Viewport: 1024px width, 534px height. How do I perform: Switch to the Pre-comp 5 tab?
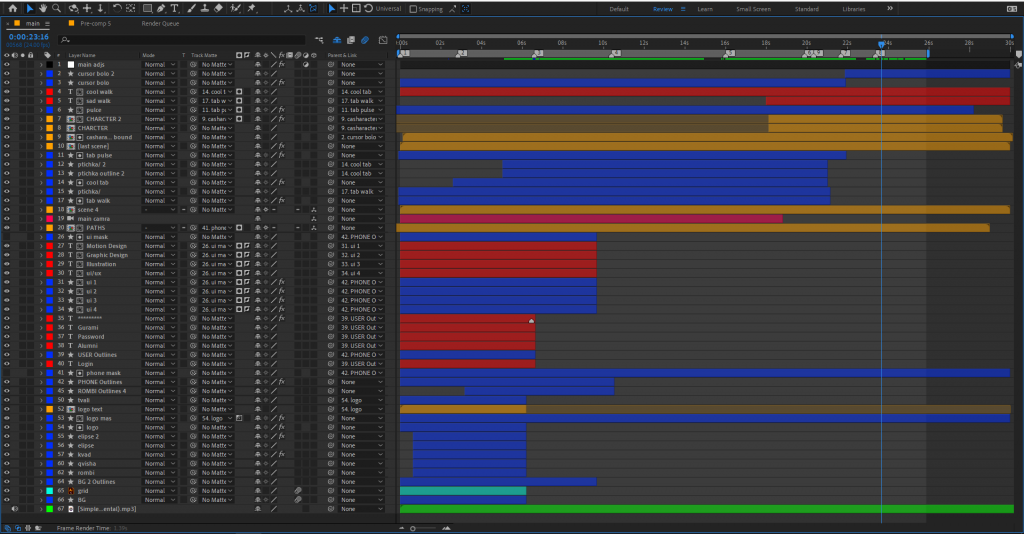coord(95,22)
